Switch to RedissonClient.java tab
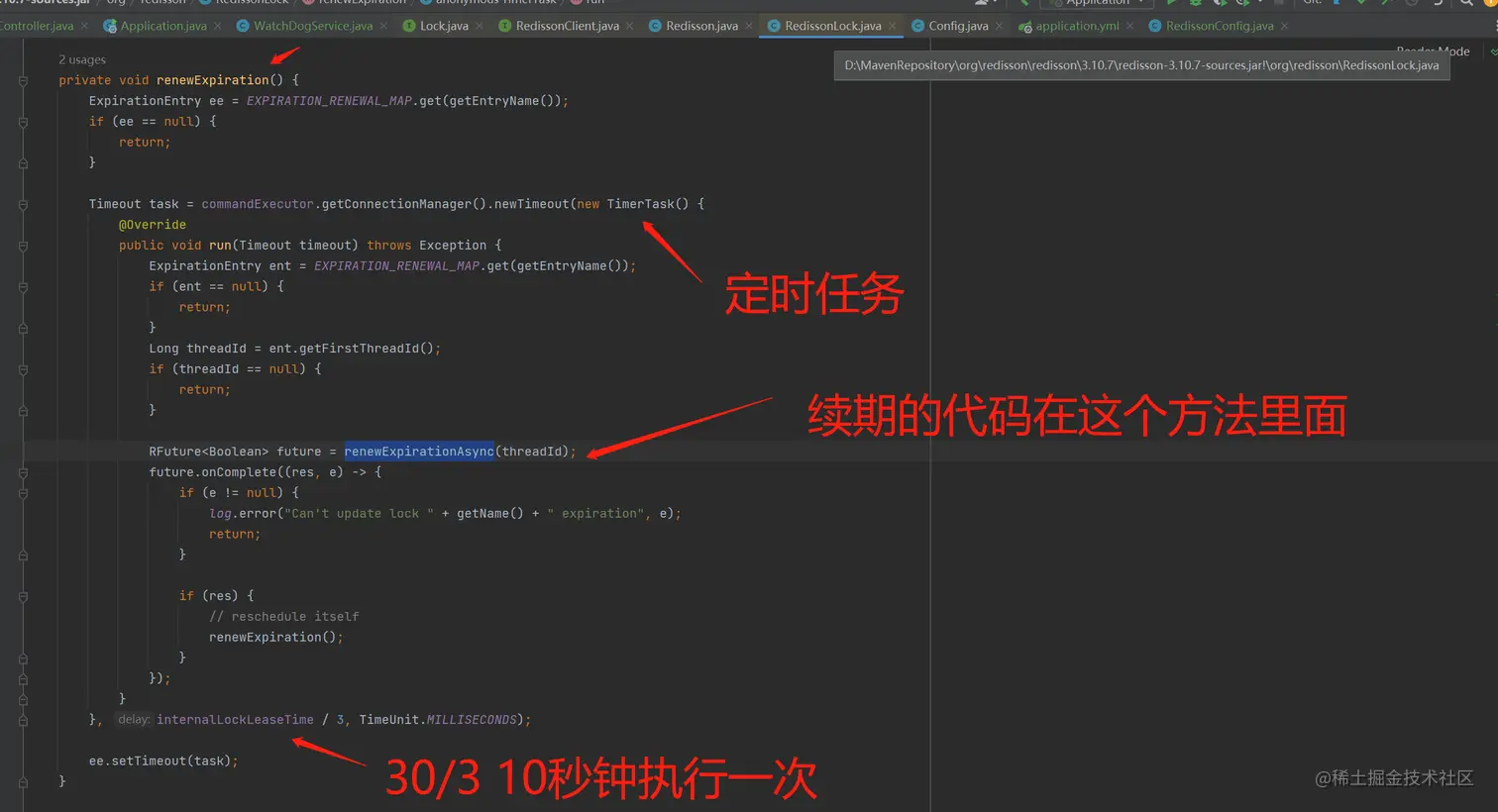Screen dimensions: 1498x812 568,26
